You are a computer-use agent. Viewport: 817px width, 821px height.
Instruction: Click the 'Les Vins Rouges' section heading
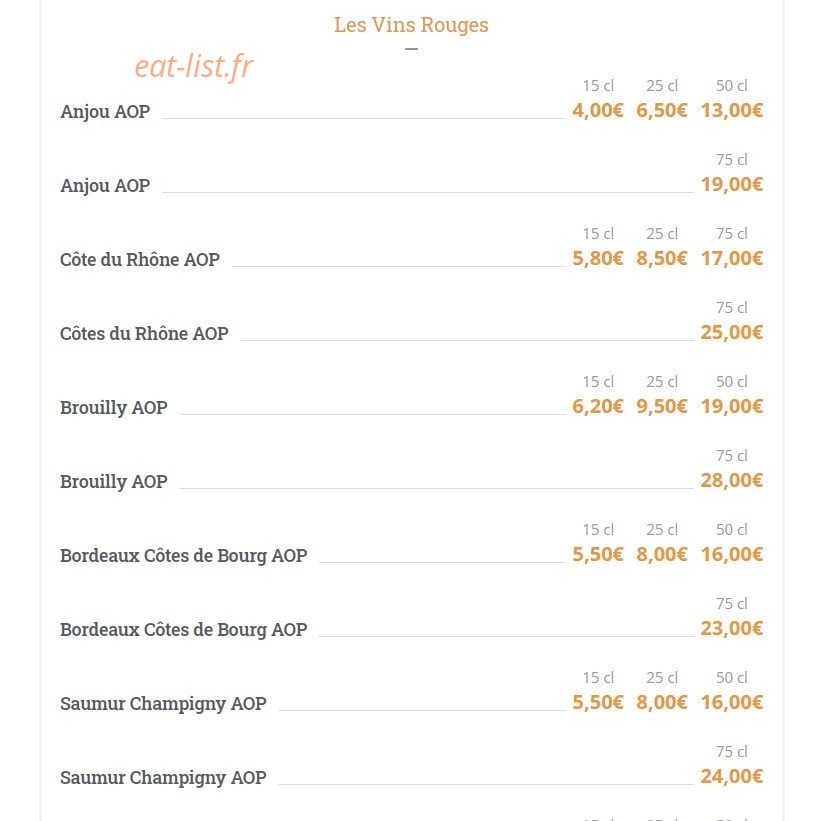click(411, 25)
